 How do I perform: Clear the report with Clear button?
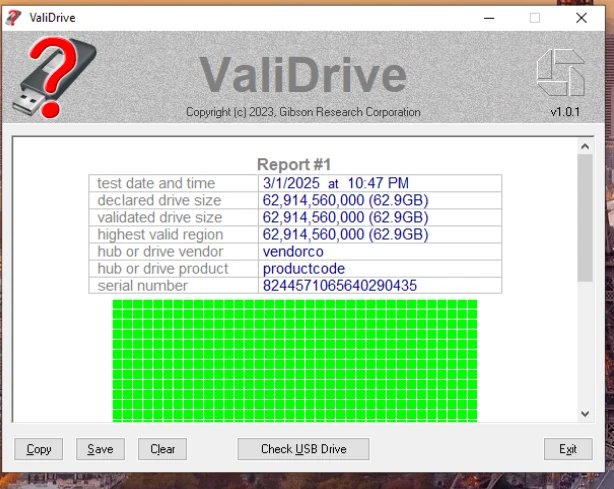(x=162, y=449)
